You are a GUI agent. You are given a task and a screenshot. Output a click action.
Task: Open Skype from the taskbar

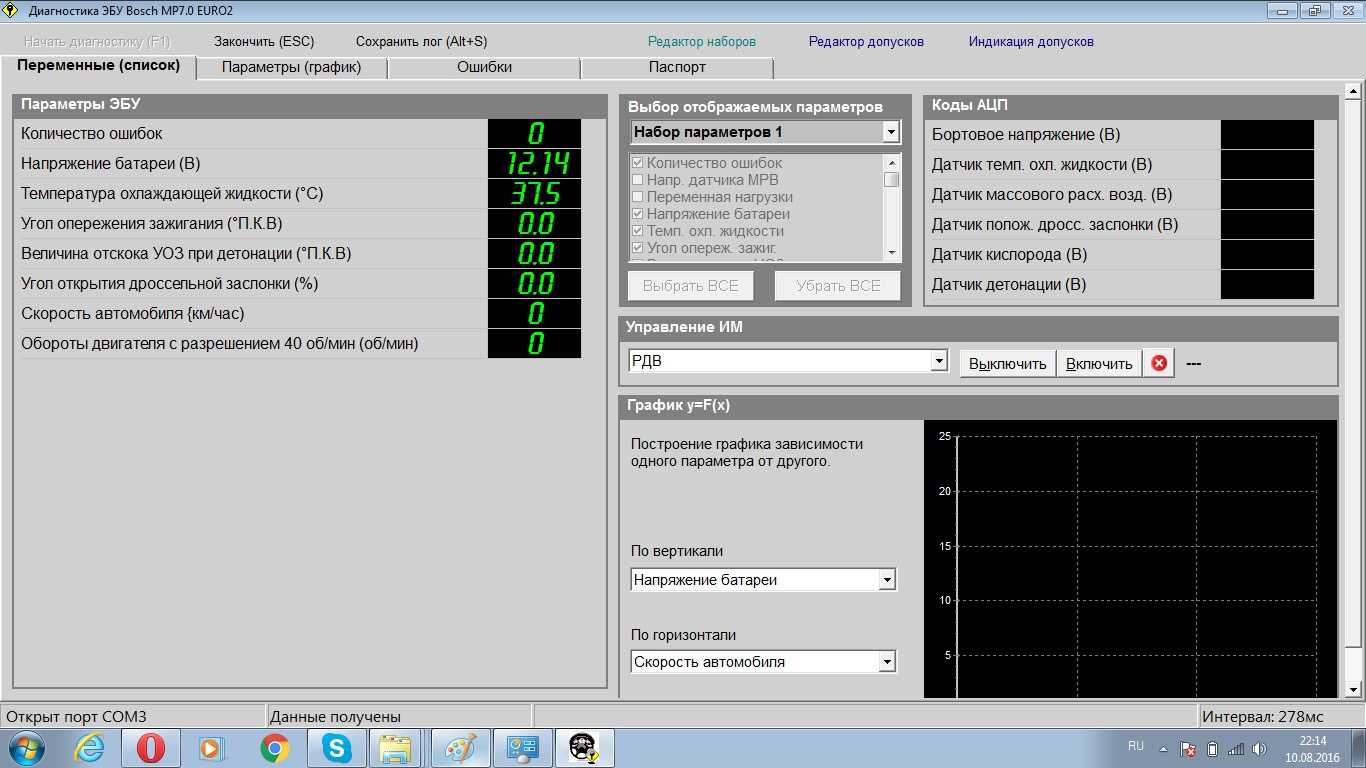click(336, 748)
